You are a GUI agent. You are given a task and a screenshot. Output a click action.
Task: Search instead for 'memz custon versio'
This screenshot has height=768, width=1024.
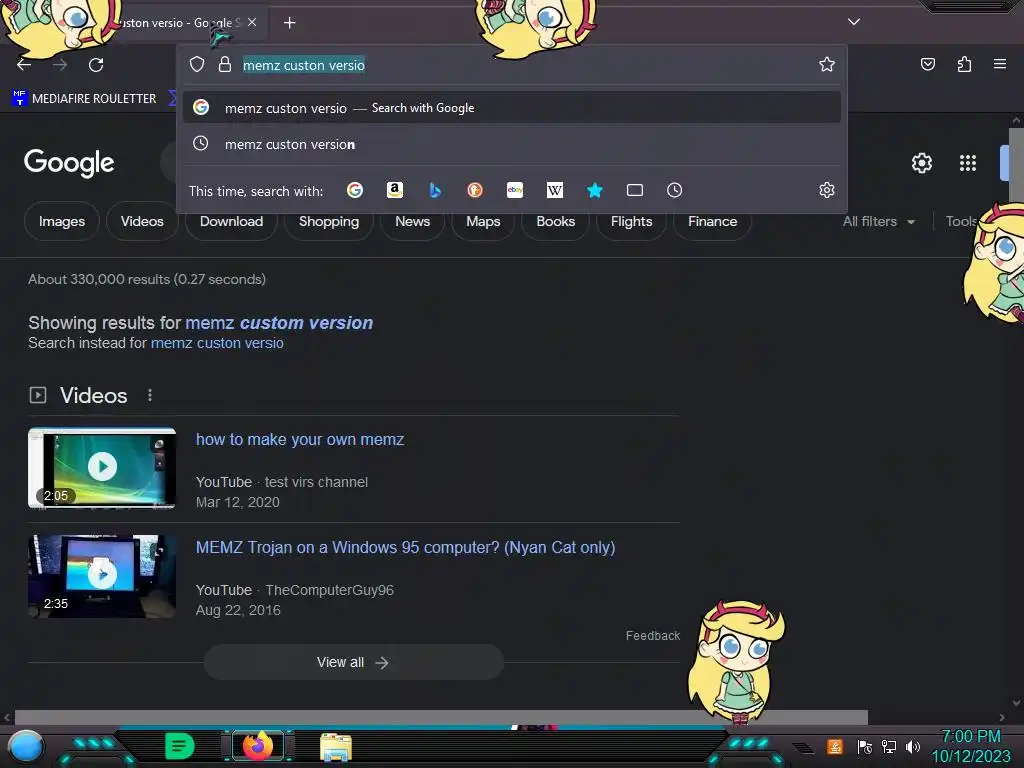(x=217, y=343)
